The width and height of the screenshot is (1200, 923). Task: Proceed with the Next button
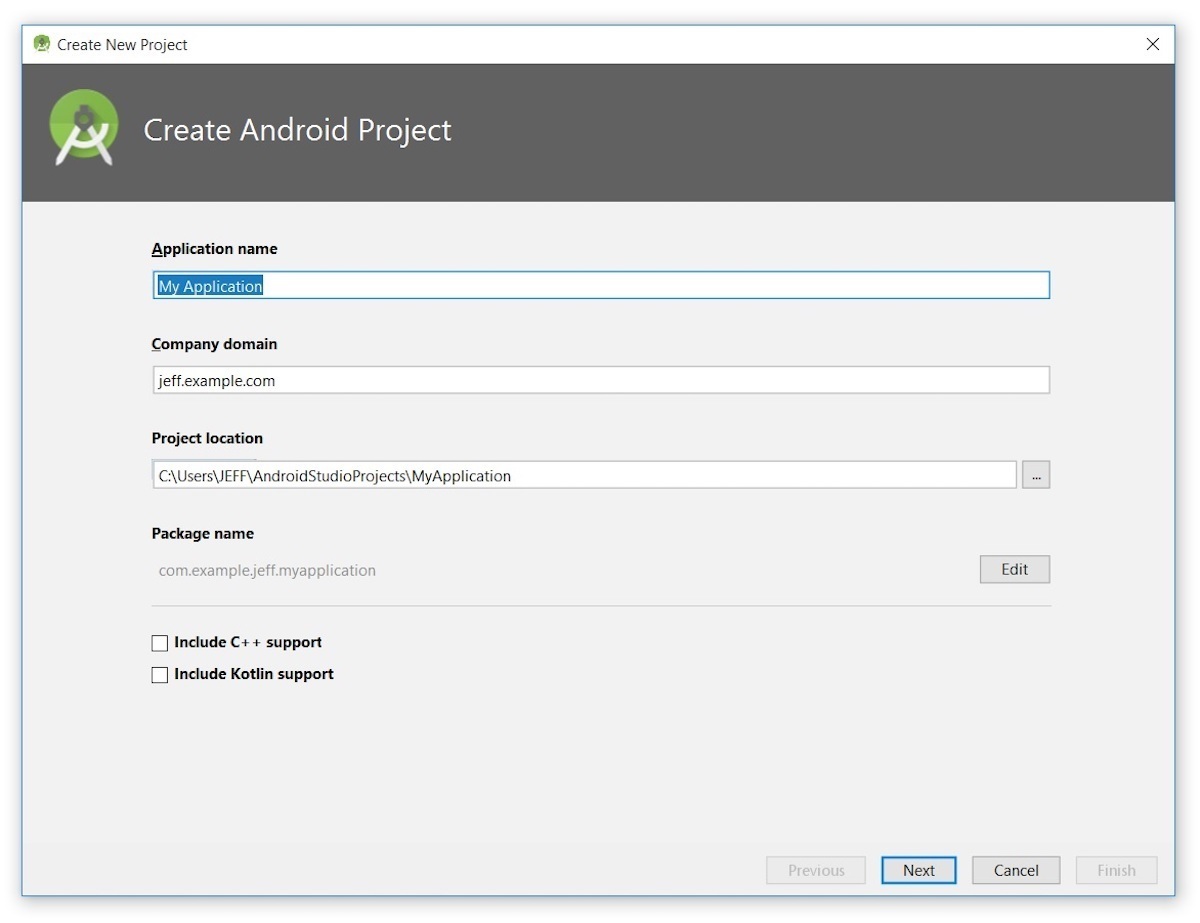click(918, 870)
